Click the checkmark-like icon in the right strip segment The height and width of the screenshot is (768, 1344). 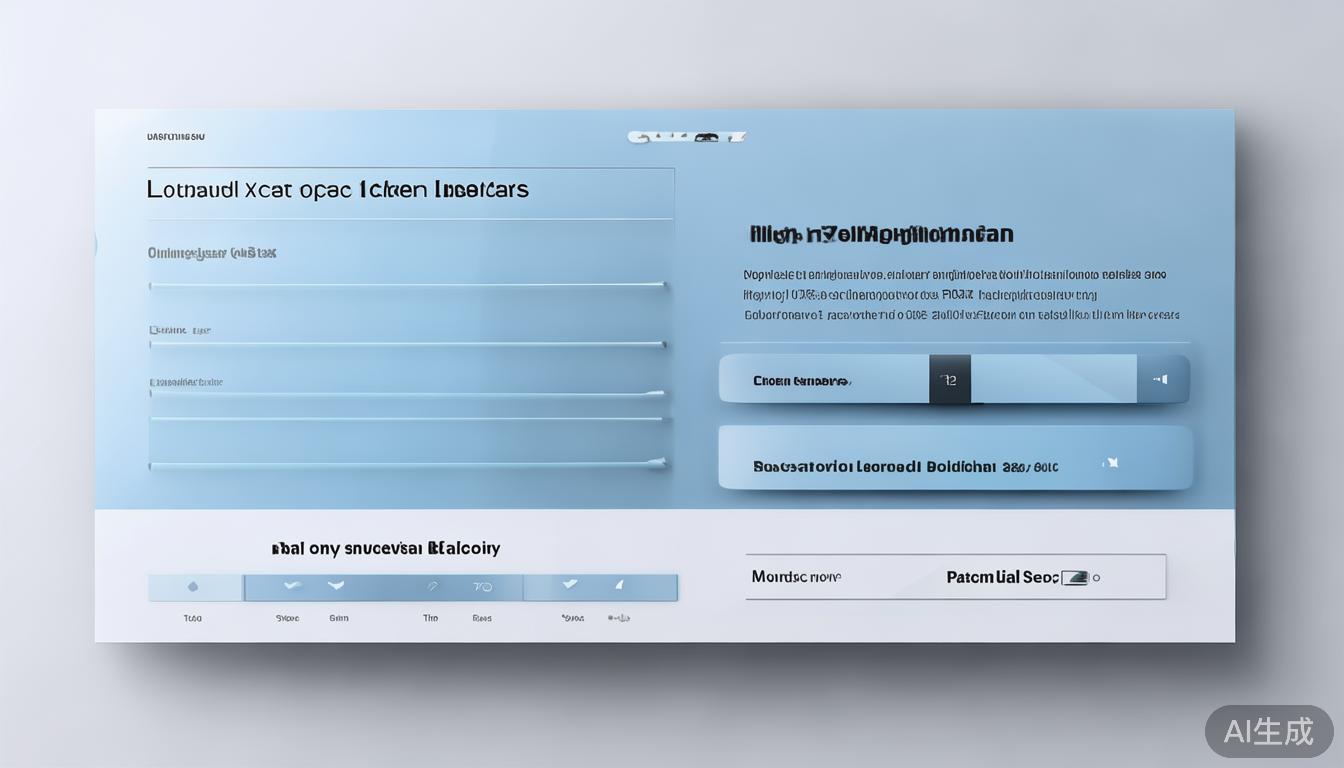coord(570,584)
